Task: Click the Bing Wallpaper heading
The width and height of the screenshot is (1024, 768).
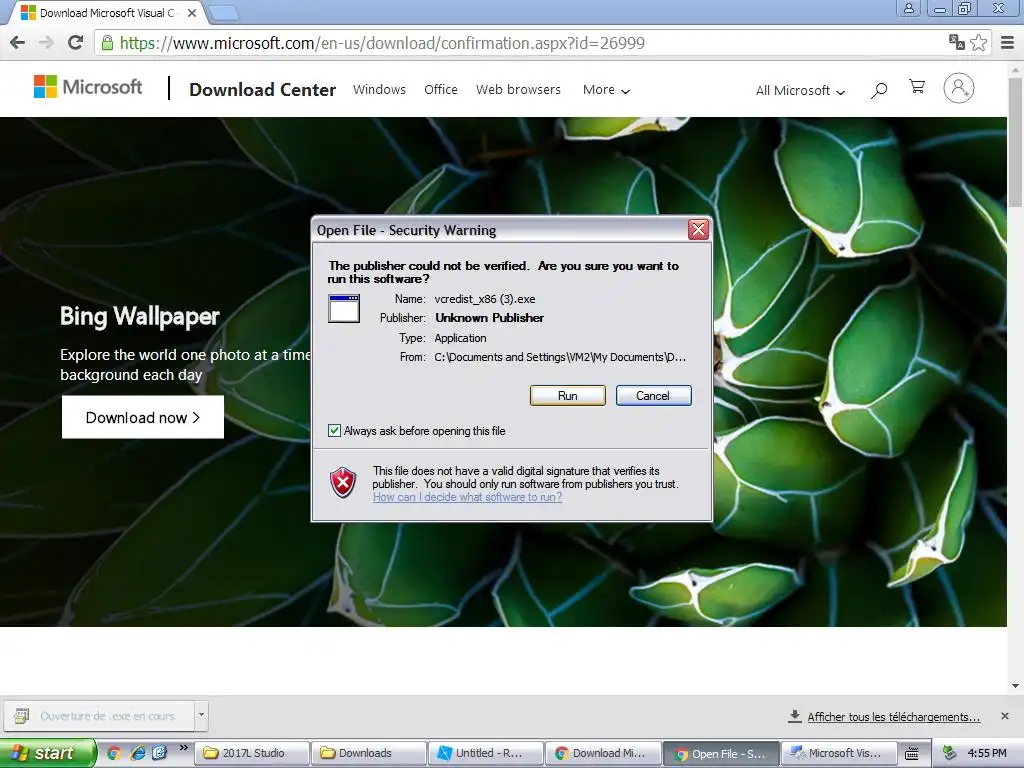Action: click(140, 317)
